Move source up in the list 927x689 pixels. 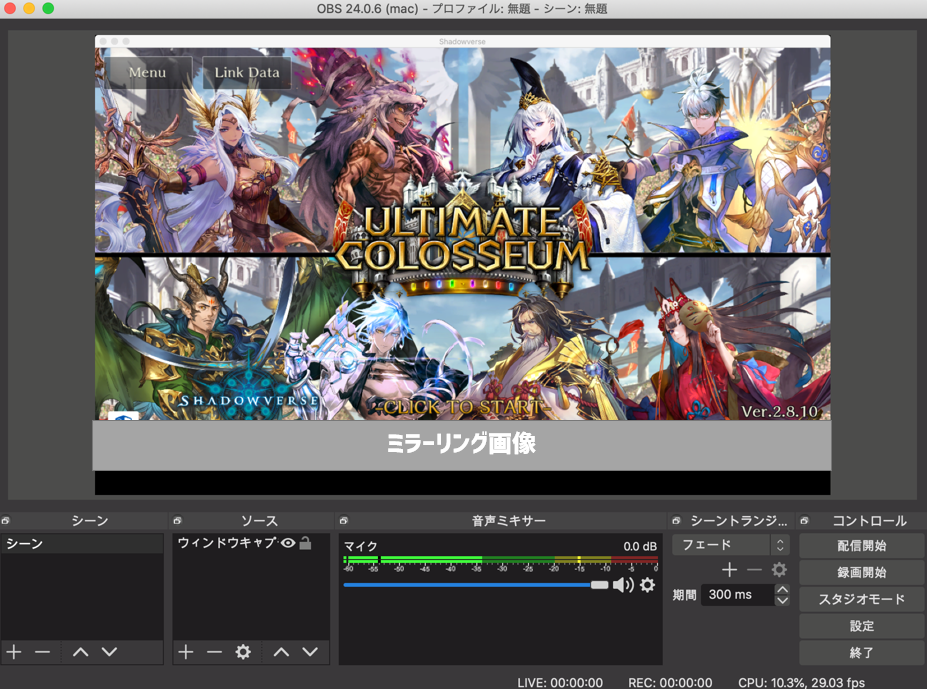pyautogui.click(x=281, y=652)
